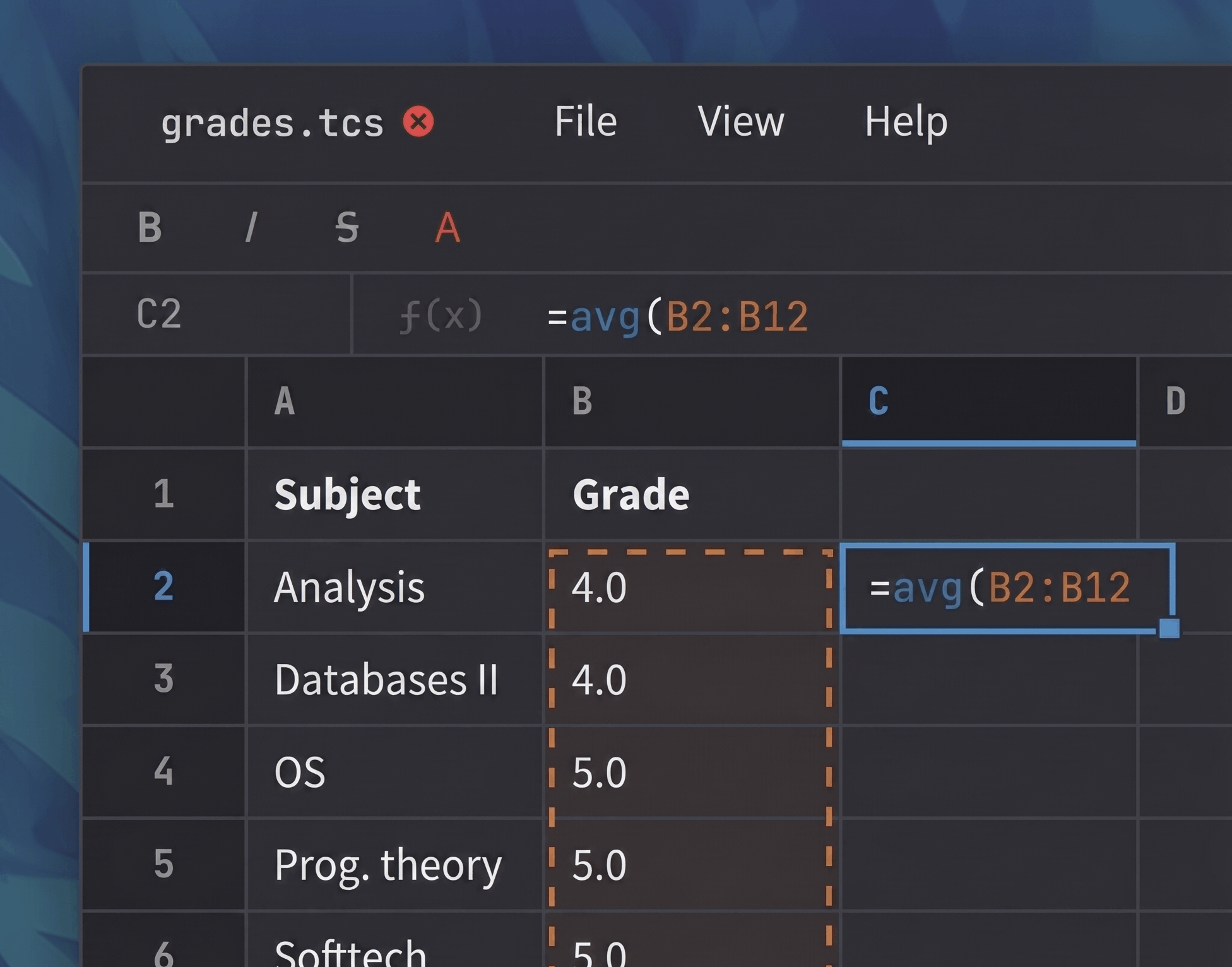The height and width of the screenshot is (967, 1232).
Task: Select row 3 header
Action: pos(163,679)
